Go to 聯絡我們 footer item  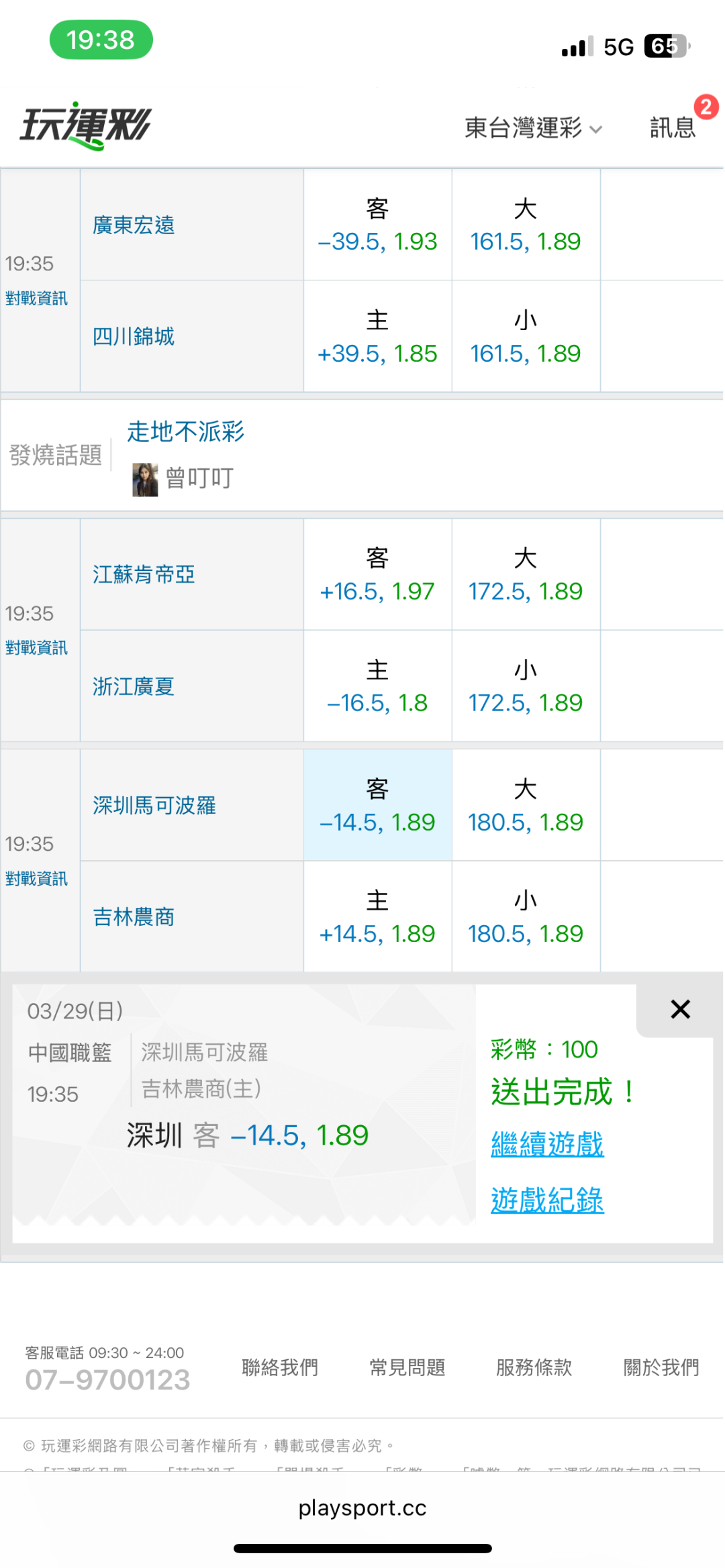pyautogui.click(x=280, y=1367)
